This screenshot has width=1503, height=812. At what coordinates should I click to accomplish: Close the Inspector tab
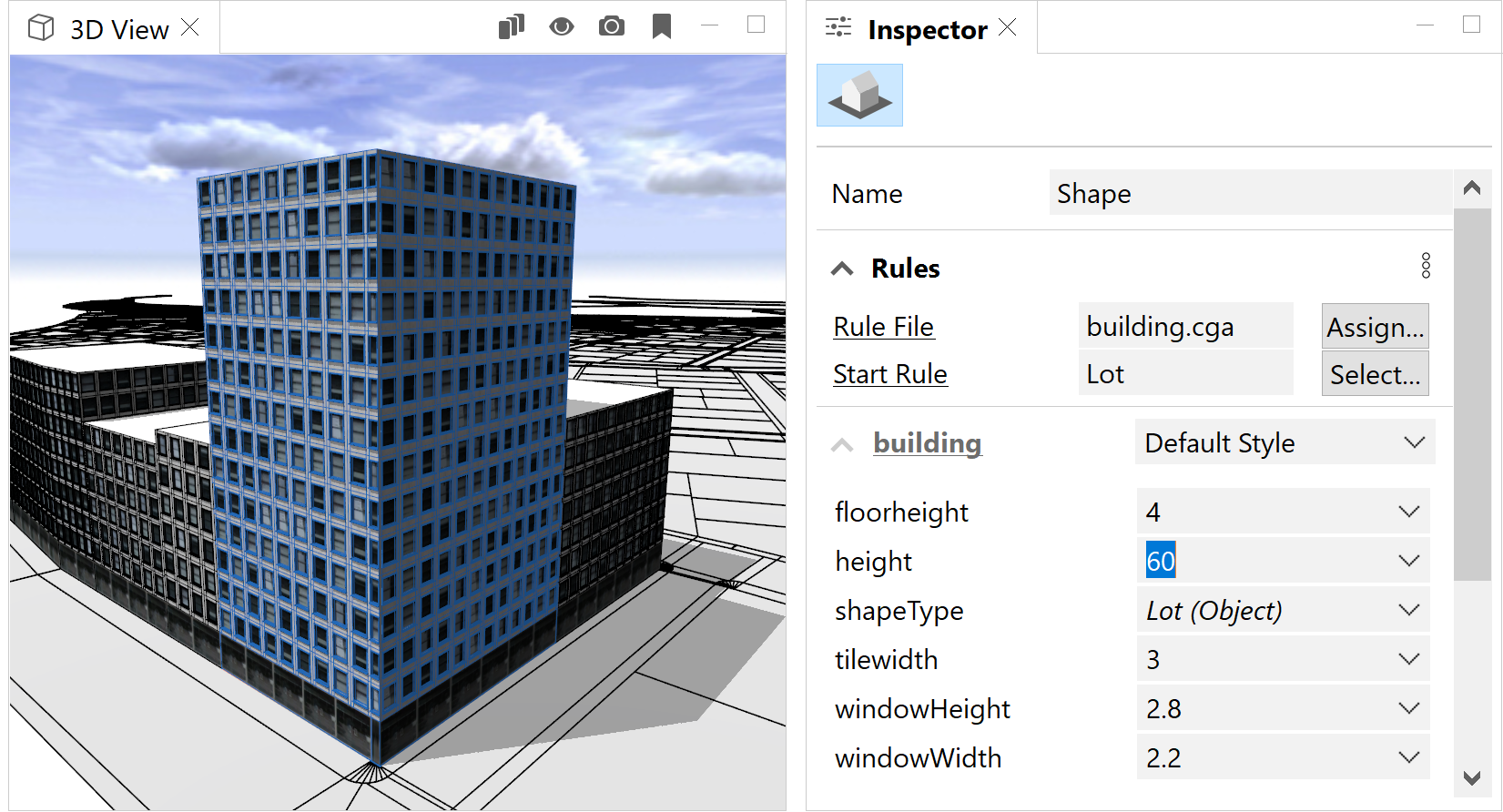click(x=1007, y=27)
